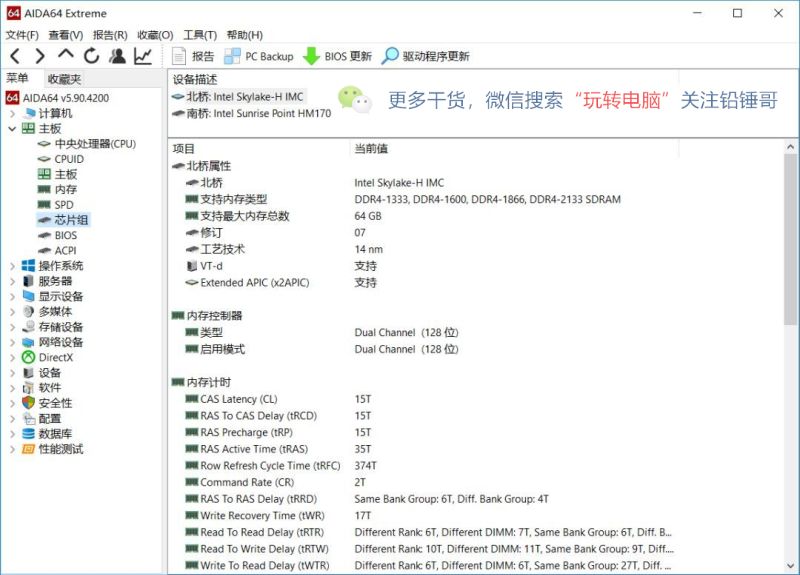800x575 pixels.
Task: Click the vertical scrollbar thumb in details pane
Action: [x=790, y=240]
